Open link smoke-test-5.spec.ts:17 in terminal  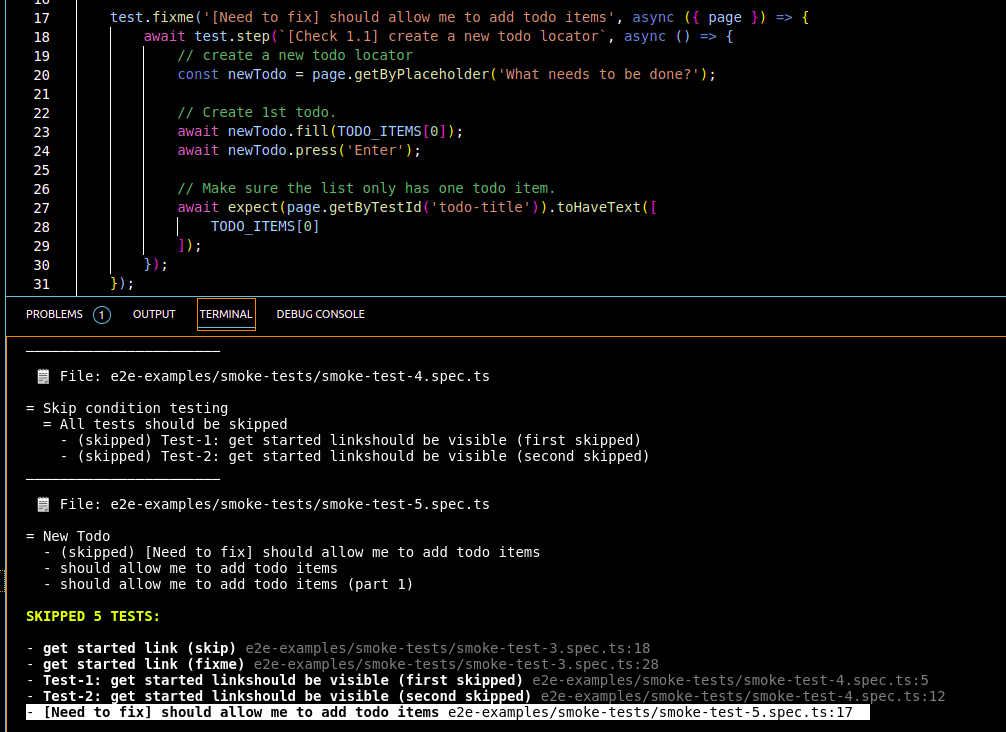coord(650,713)
